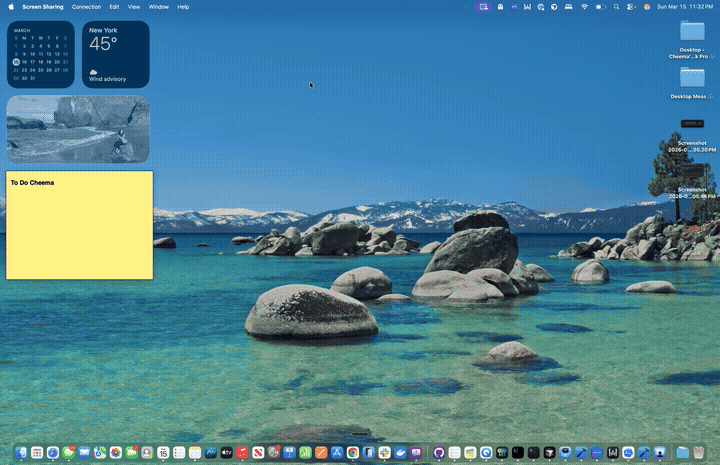Select the Desktop Mess folder

click(x=692, y=83)
